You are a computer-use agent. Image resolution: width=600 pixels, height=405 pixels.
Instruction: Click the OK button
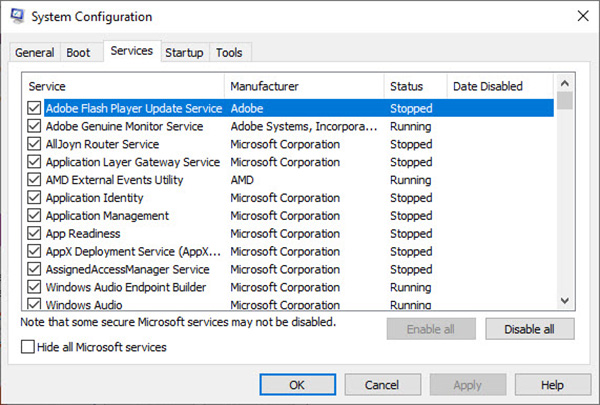(297, 384)
